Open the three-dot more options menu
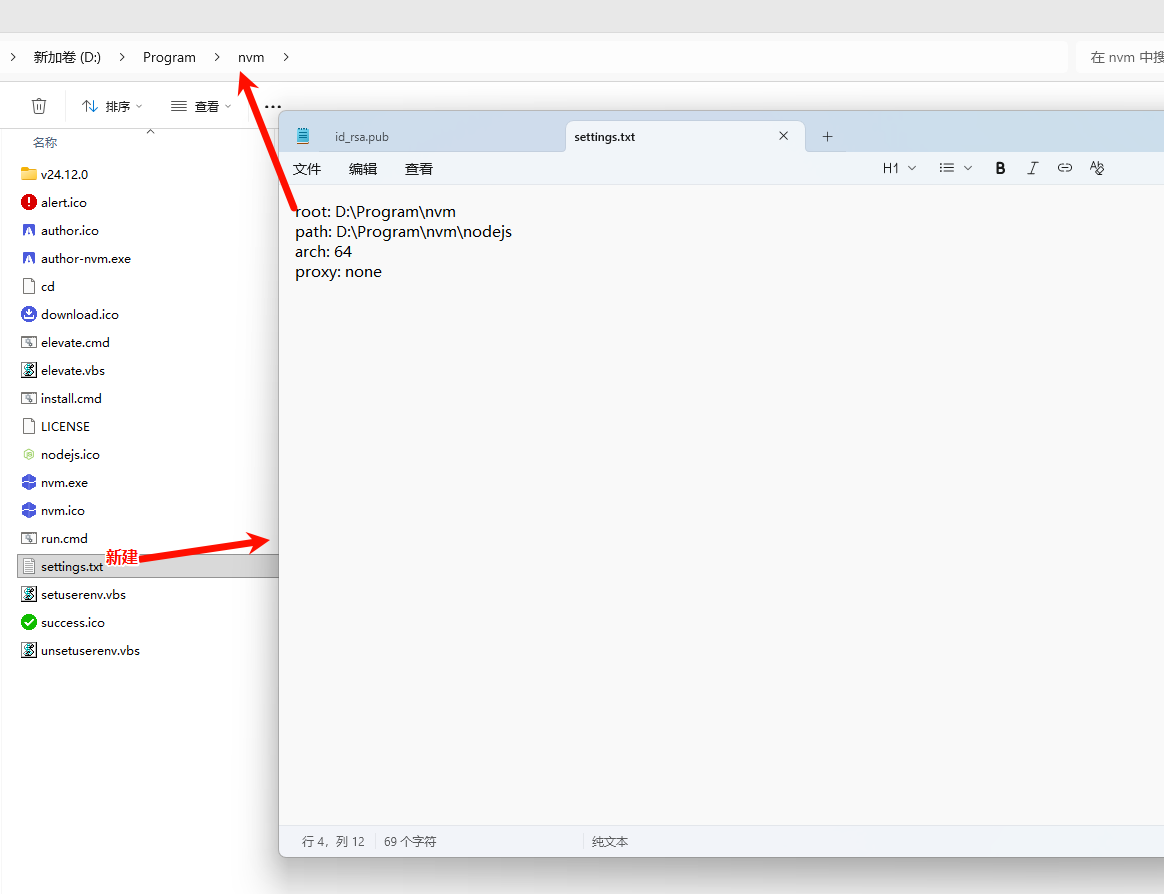Screen dimensions: 1164x894 [x=272, y=106]
